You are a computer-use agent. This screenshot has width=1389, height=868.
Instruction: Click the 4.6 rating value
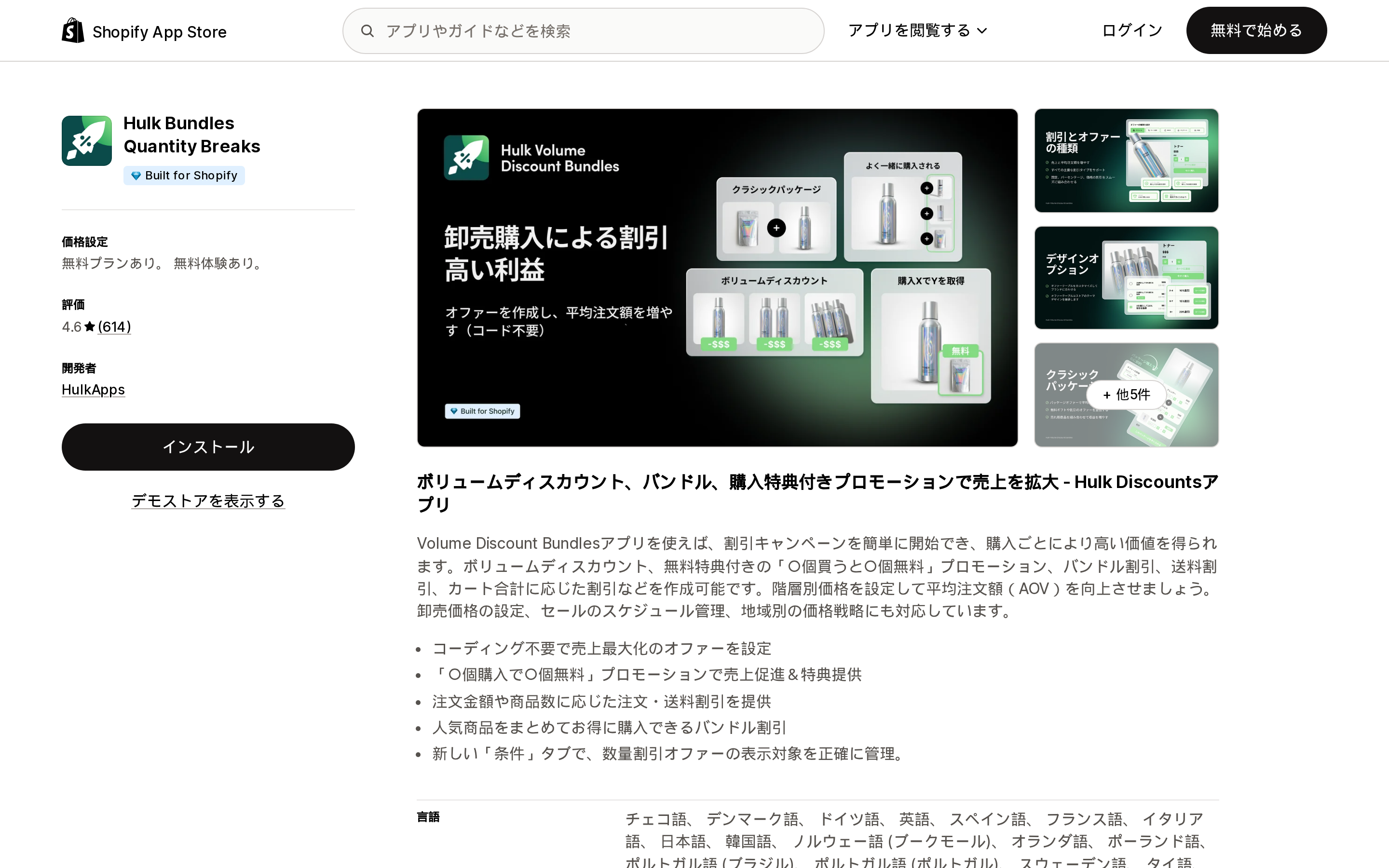[x=72, y=326]
